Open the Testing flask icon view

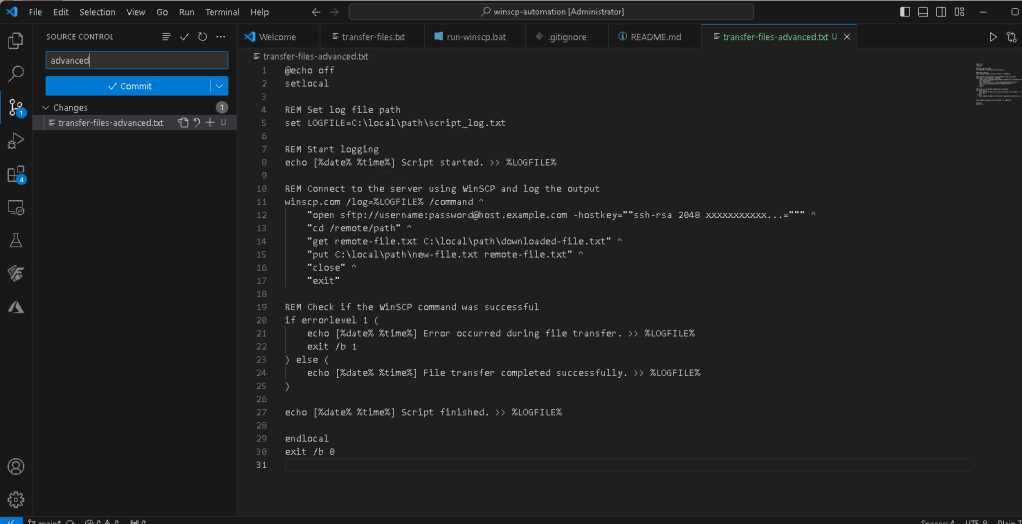(x=16, y=240)
